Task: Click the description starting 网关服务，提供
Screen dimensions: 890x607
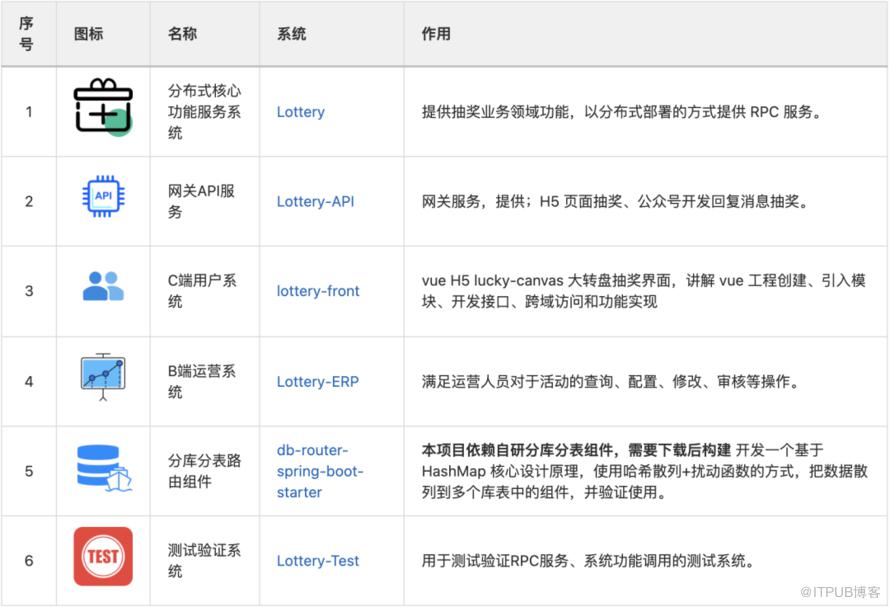Action: [616, 202]
